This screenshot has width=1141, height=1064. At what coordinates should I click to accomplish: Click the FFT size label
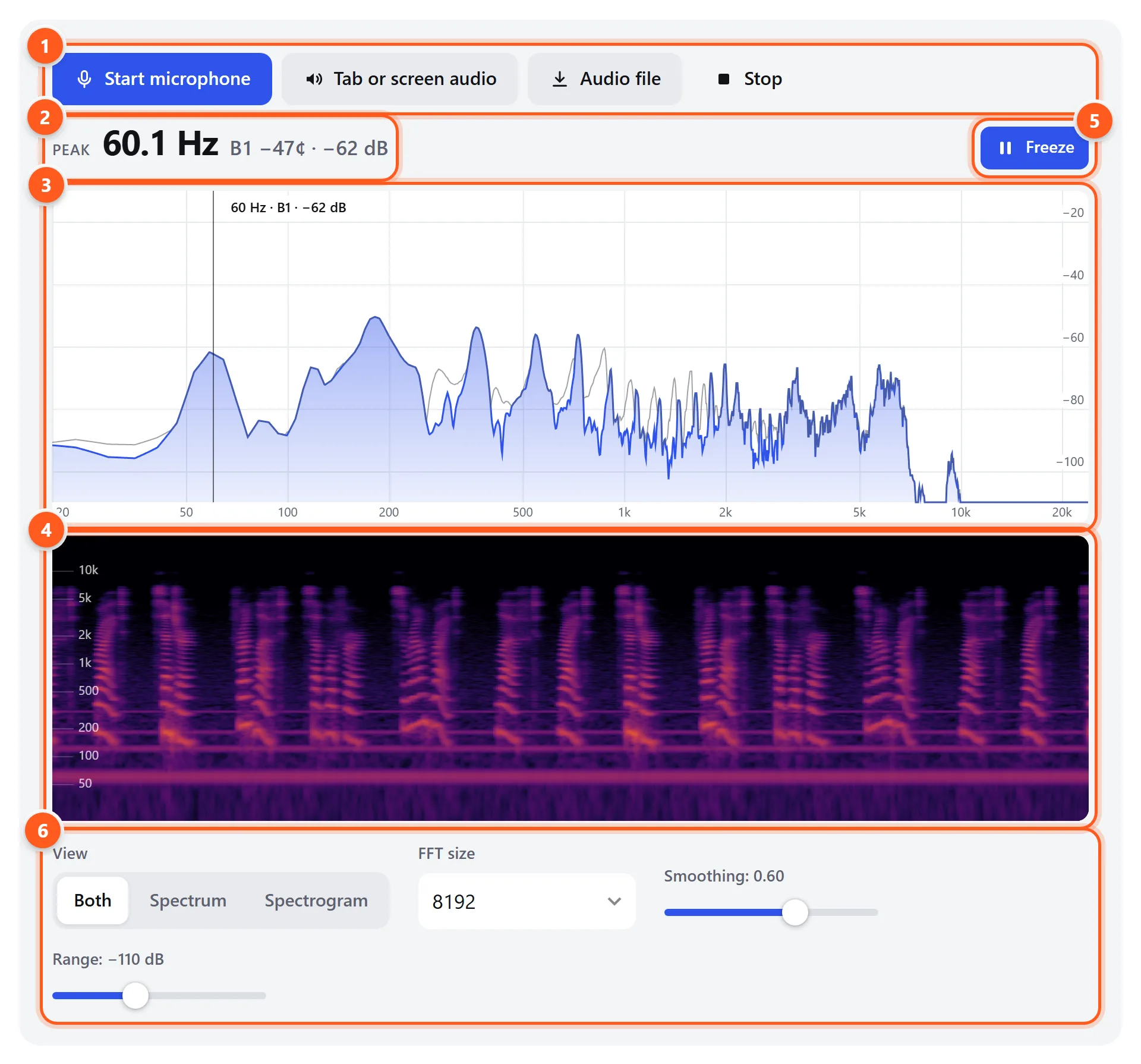pos(446,854)
